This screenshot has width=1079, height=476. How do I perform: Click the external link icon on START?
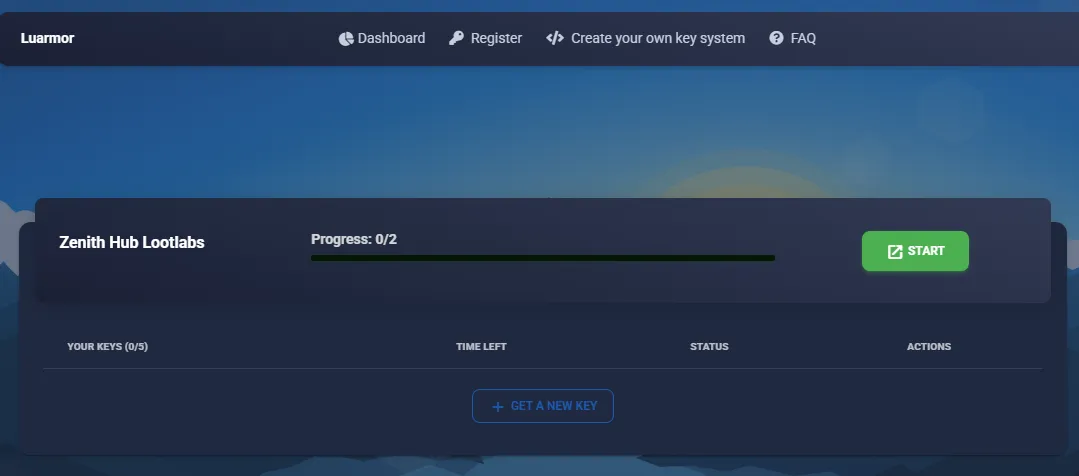point(895,252)
